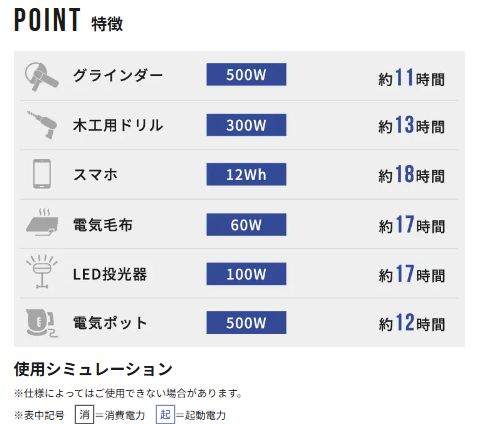The width and height of the screenshot is (479, 424).
Task: Select the 60W blue badge
Action: (x=246, y=225)
